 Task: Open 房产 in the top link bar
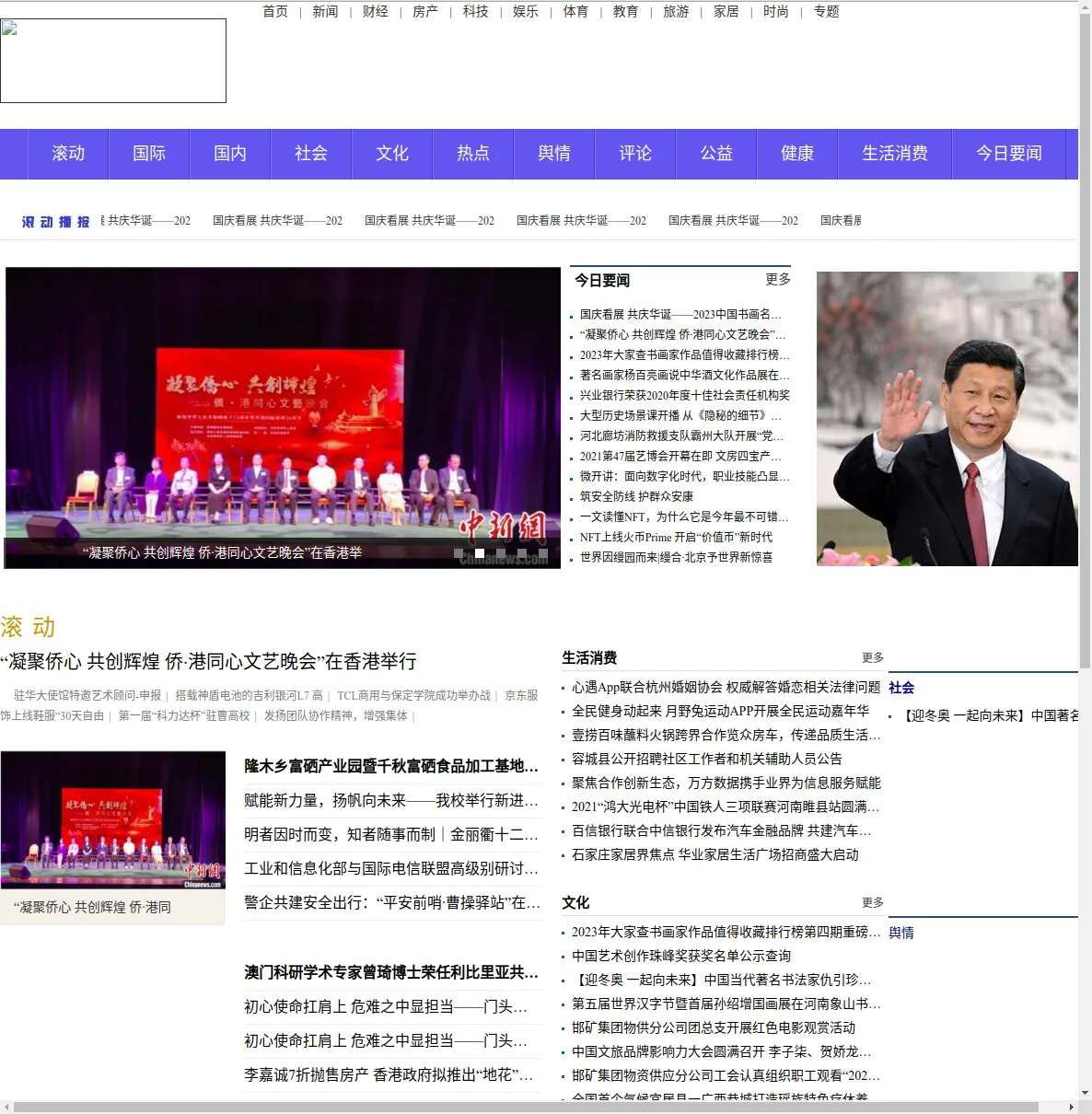pos(425,12)
